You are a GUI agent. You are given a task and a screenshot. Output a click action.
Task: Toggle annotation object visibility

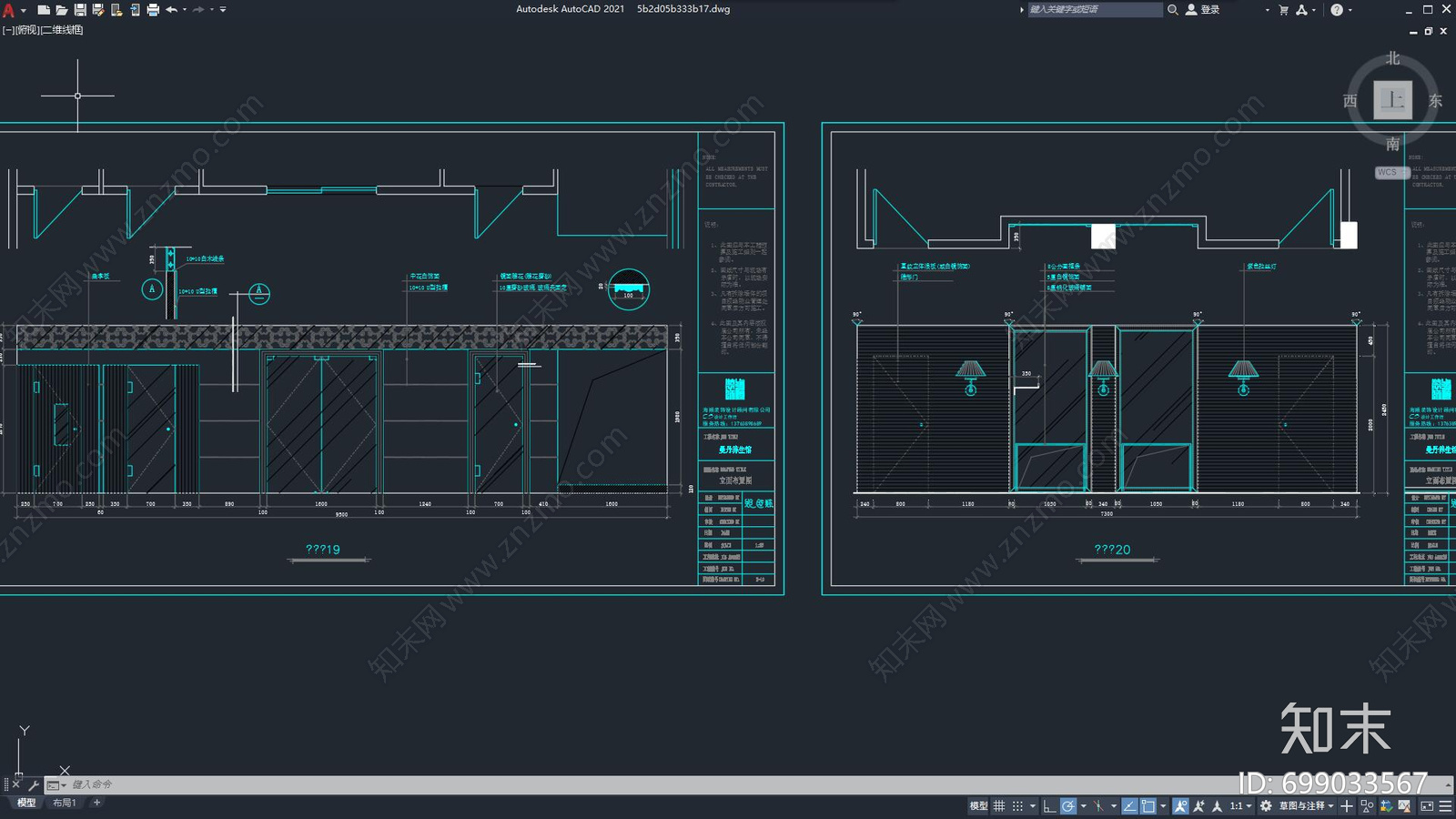tap(1180, 805)
